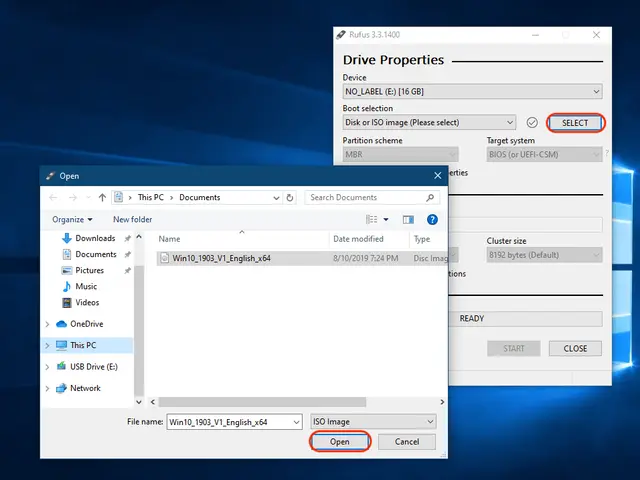This screenshot has height=480, width=640.
Task: Open the Partition scheme MBR dropdown
Action: click(x=400, y=155)
